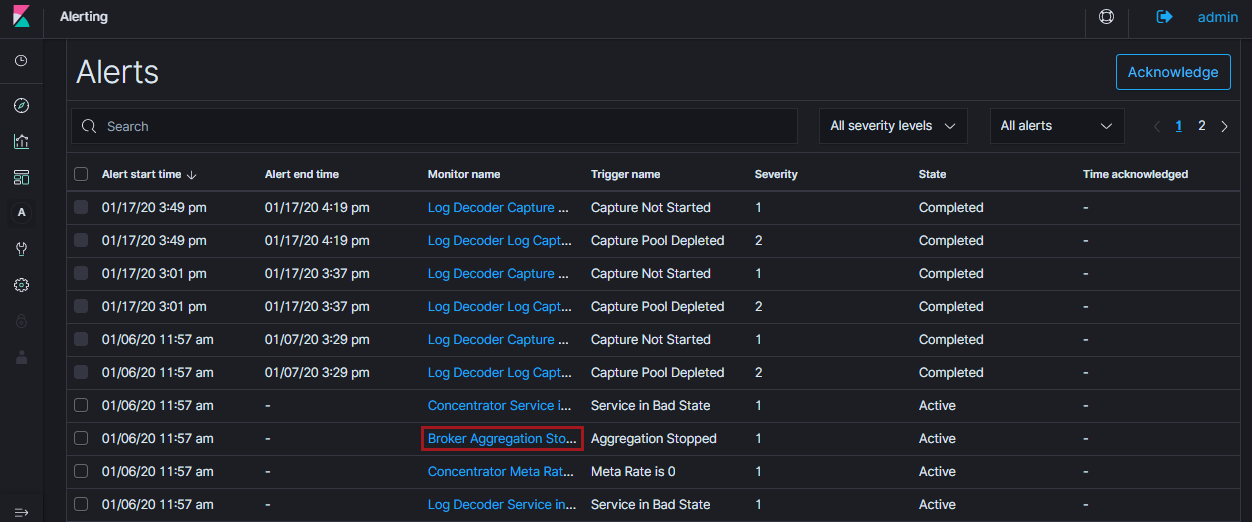Click the Kibana logo in the top-left

[x=21, y=17]
